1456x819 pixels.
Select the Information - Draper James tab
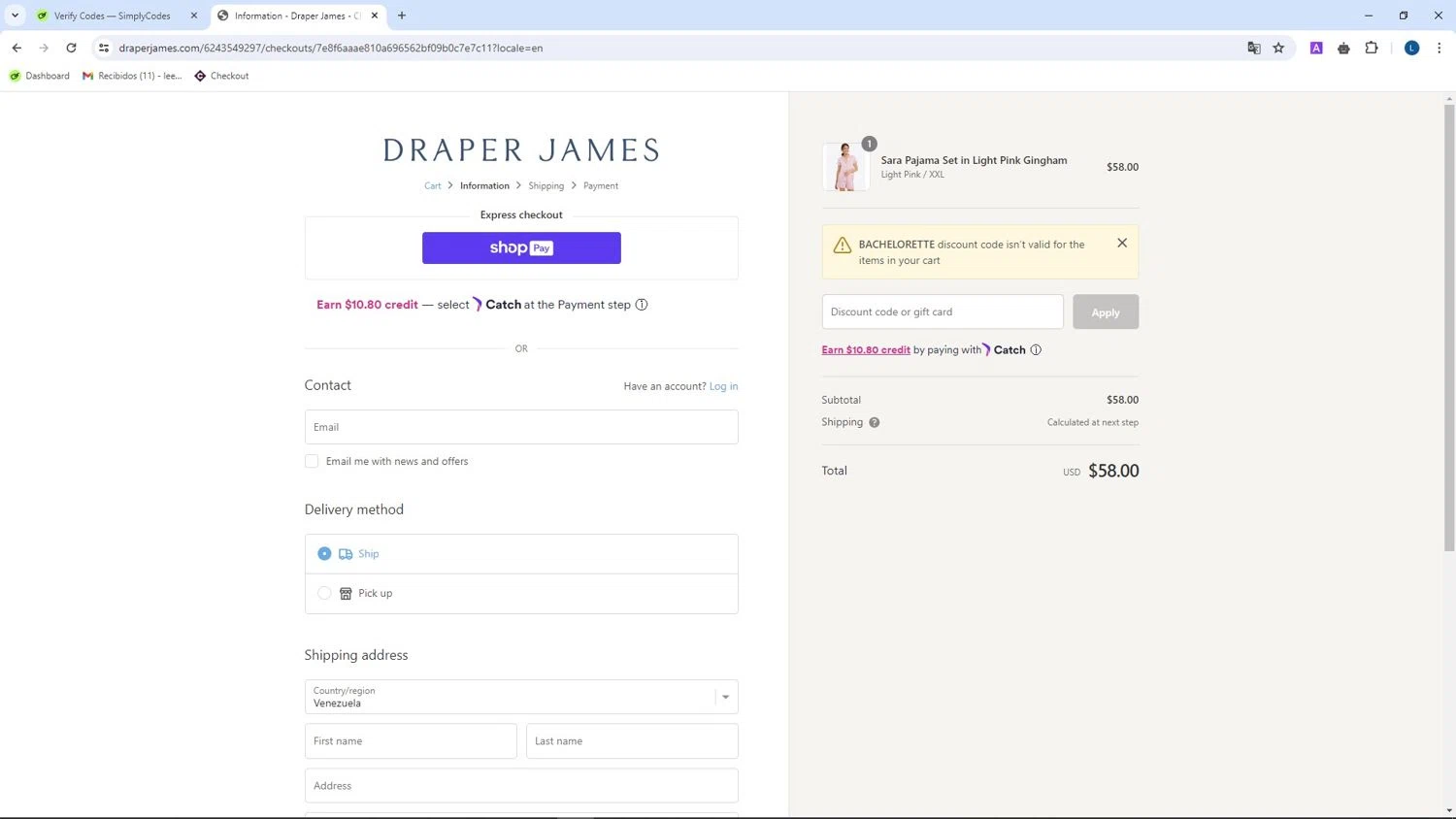[x=297, y=16]
